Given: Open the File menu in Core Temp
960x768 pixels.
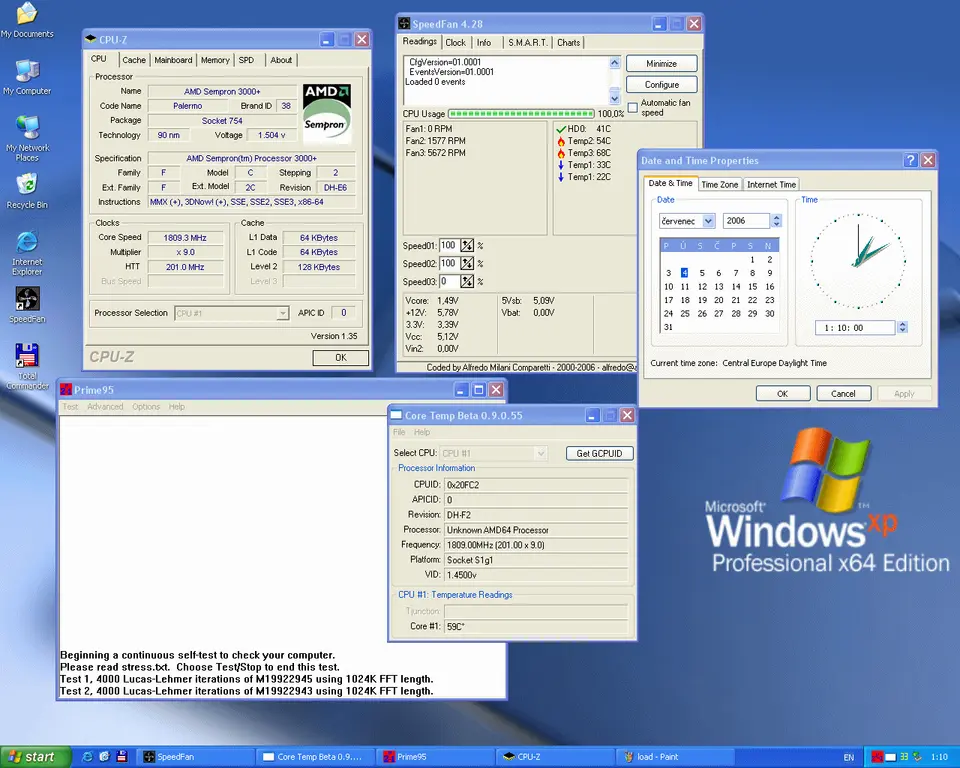Looking at the screenshot, I should (399, 432).
